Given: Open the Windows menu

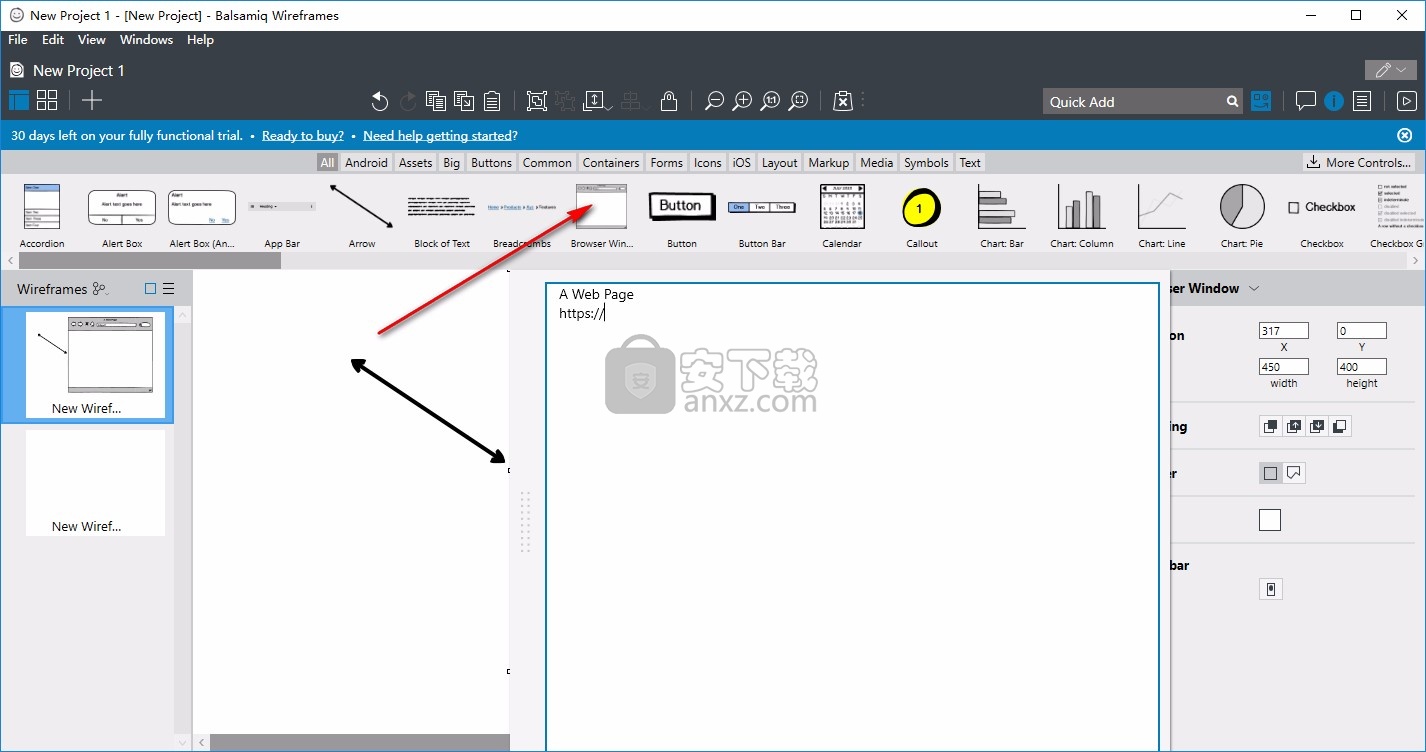Looking at the screenshot, I should (146, 40).
